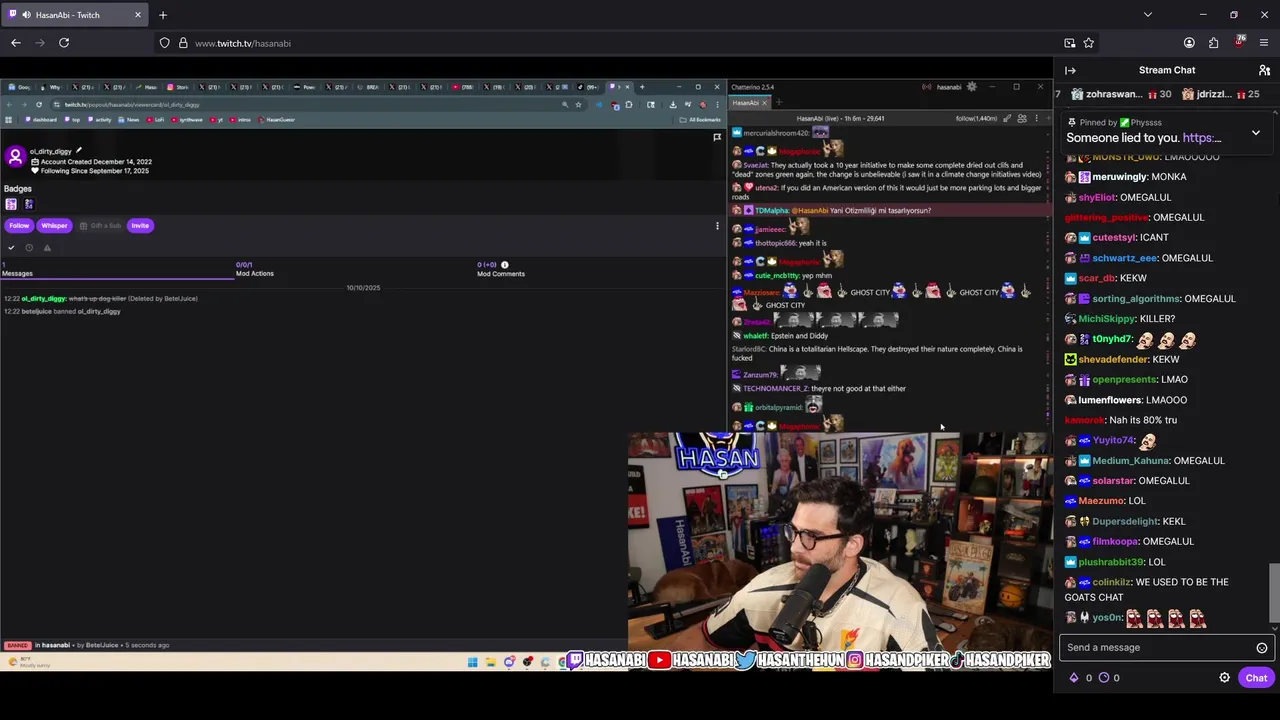Click username Dupersdelight in chat
This screenshot has width=1280, height=720.
[1124, 522]
